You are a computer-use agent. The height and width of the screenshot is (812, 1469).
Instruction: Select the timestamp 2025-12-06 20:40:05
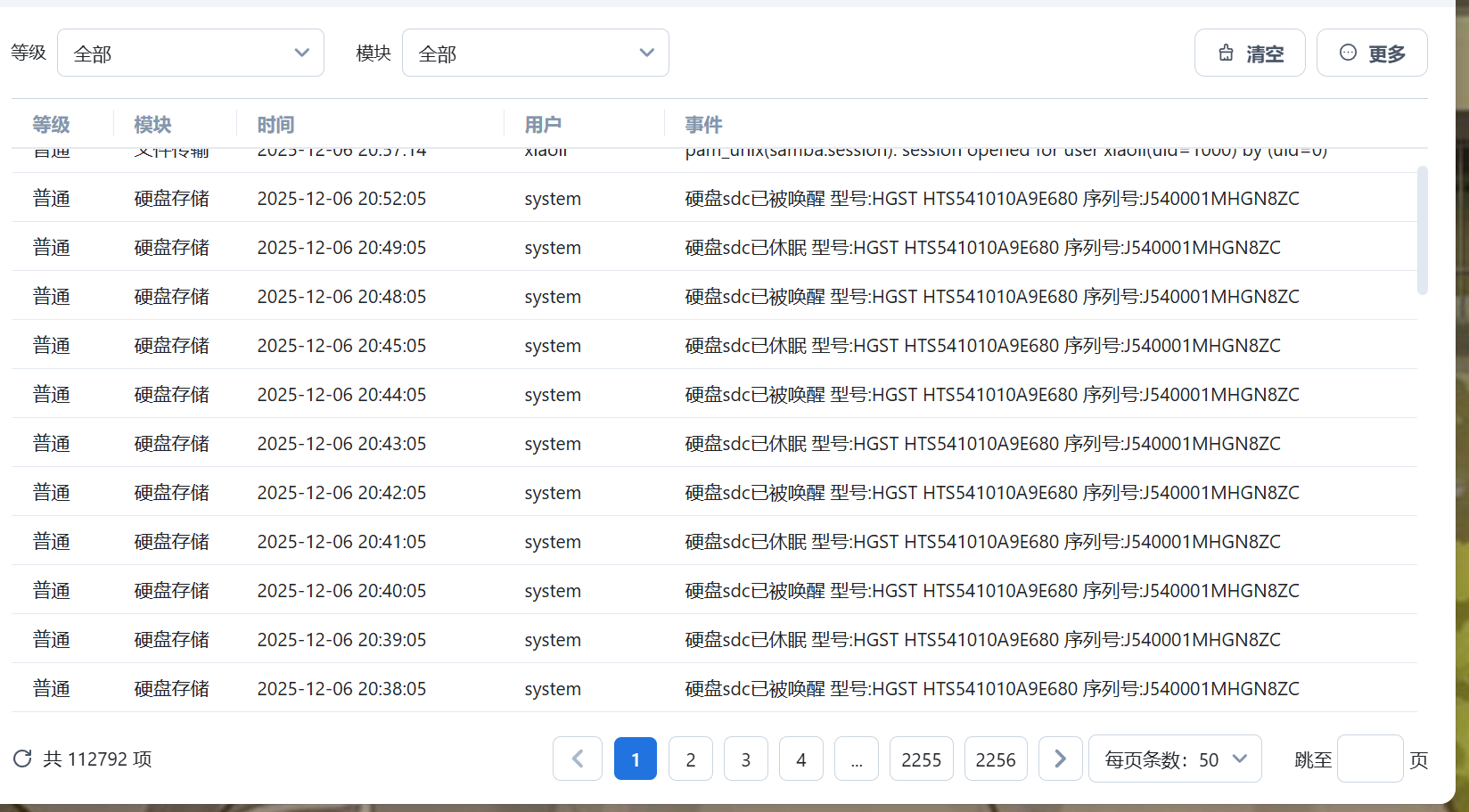(341, 591)
